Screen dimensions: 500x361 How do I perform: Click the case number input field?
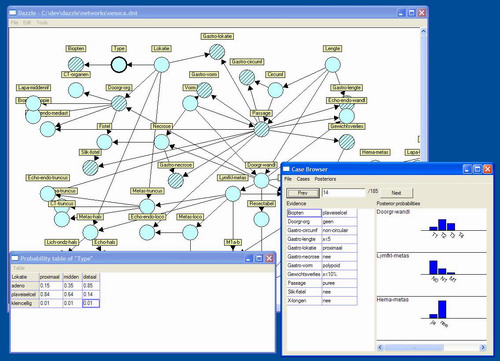click(x=343, y=192)
